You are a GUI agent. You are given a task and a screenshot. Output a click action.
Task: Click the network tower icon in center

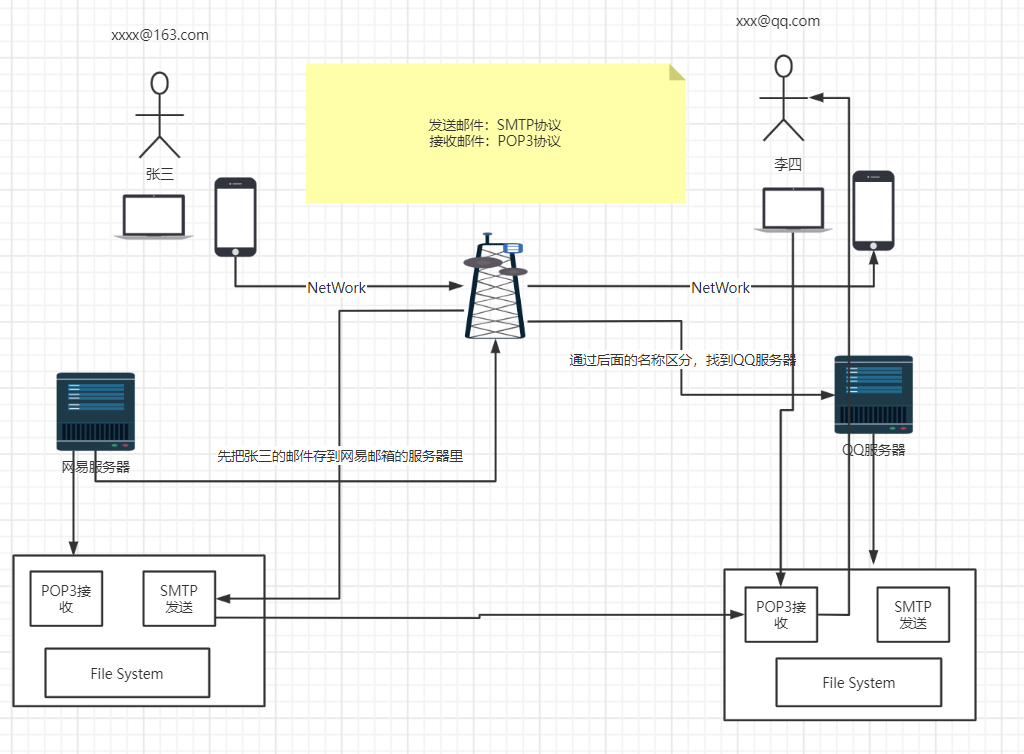495,286
